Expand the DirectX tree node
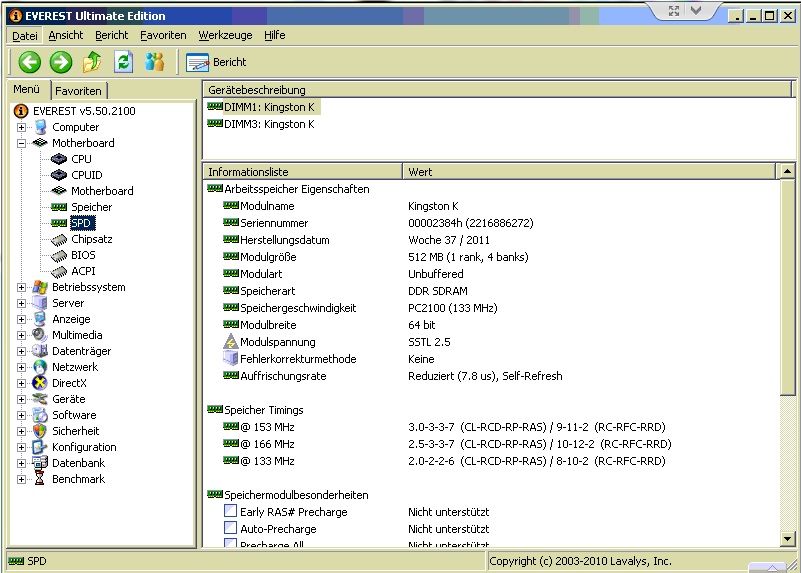This screenshot has width=801, height=573. coord(21,383)
